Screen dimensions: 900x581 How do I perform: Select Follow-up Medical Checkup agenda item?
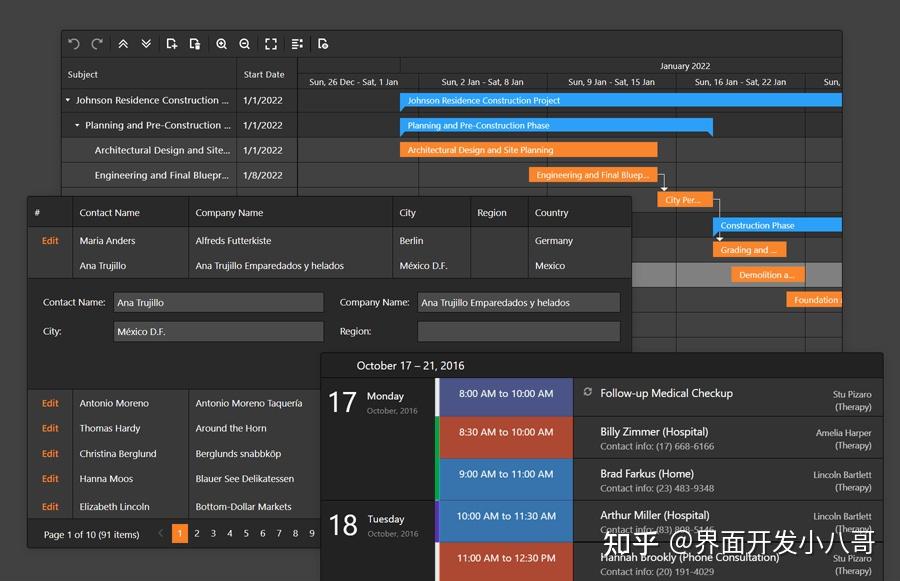pyautogui.click(x=728, y=397)
